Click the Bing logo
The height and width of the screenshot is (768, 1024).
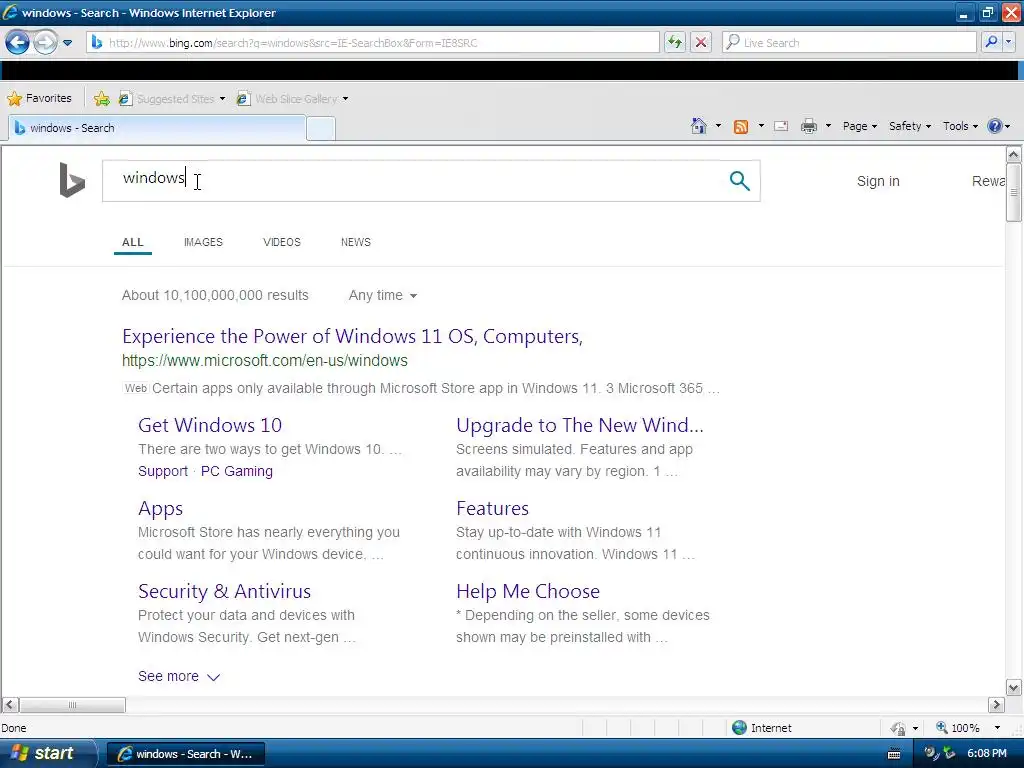tap(72, 180)
